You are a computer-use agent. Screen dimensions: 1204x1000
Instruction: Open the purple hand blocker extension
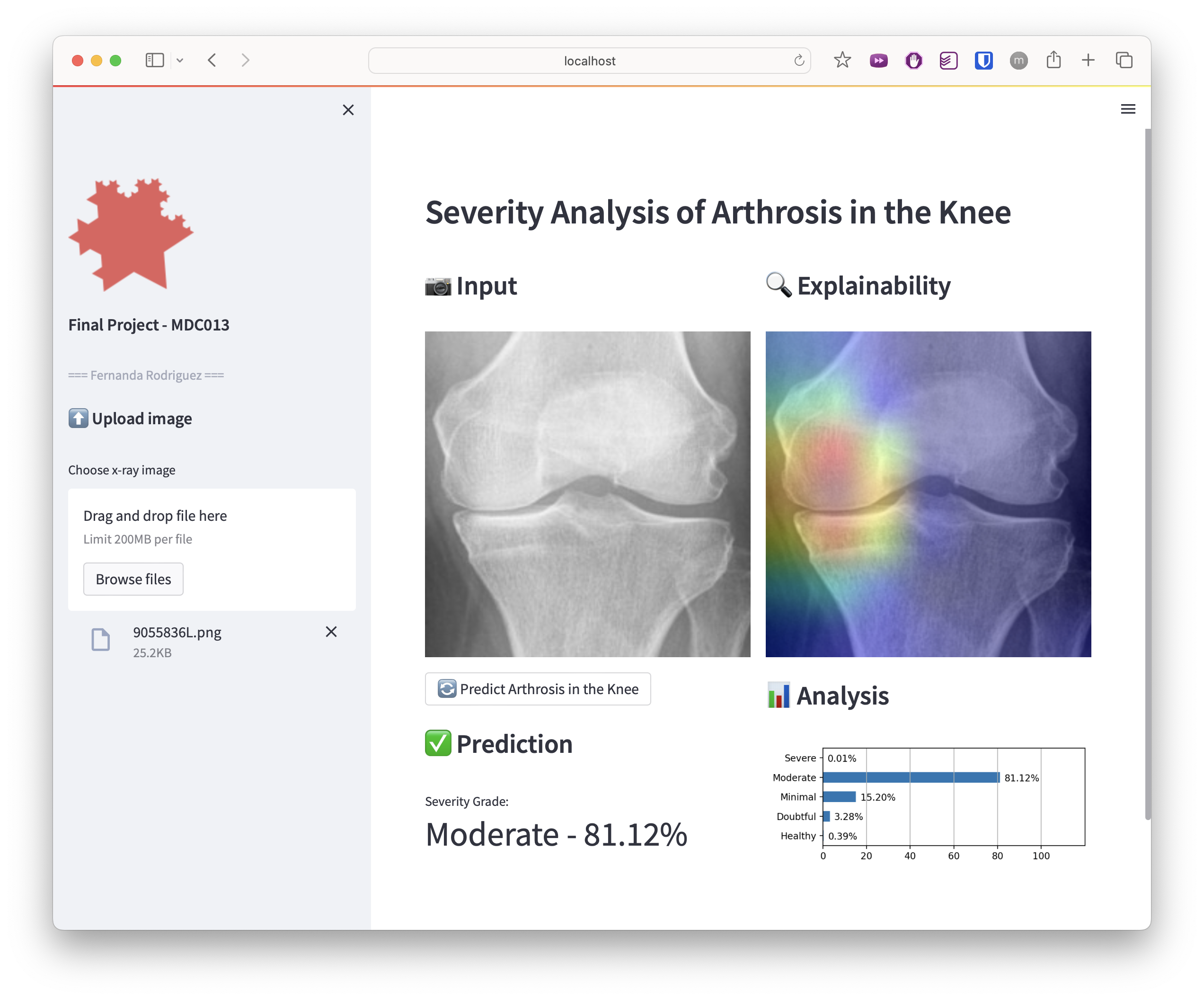[x=913, y=60]
